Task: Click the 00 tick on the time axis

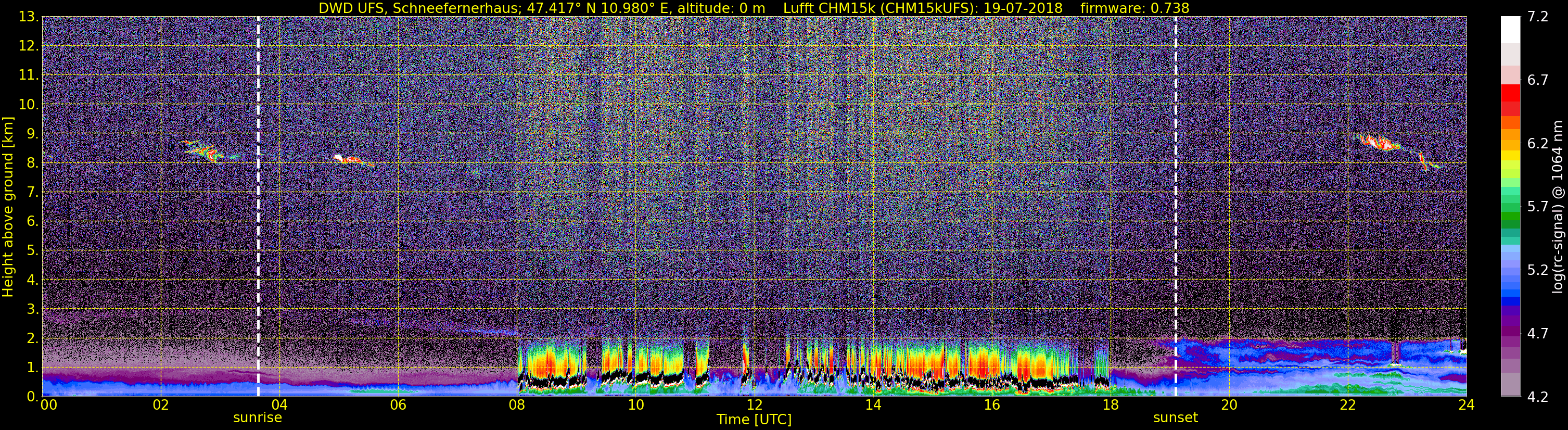Action: 49,405
